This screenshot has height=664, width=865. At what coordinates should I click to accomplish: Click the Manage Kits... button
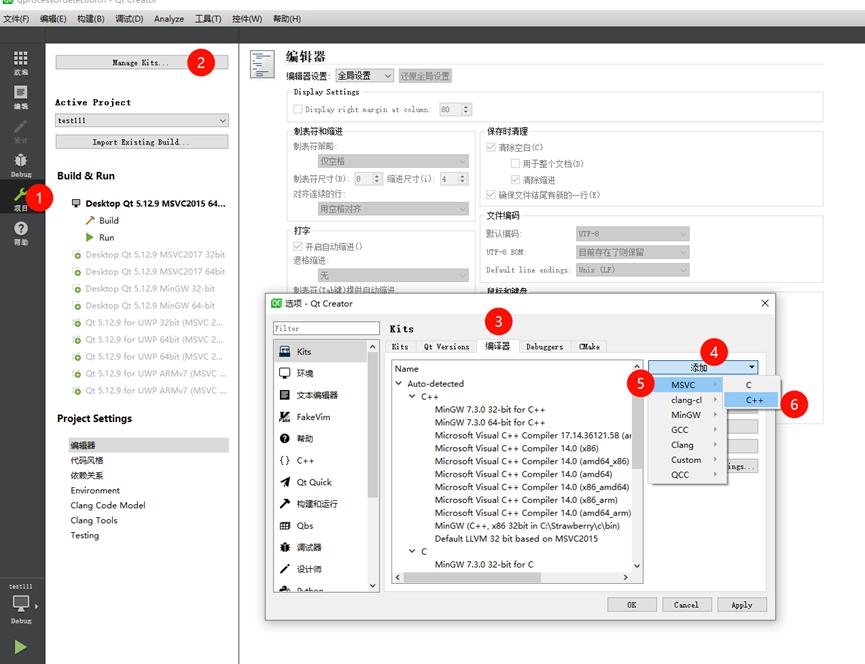tap(141, 62)
